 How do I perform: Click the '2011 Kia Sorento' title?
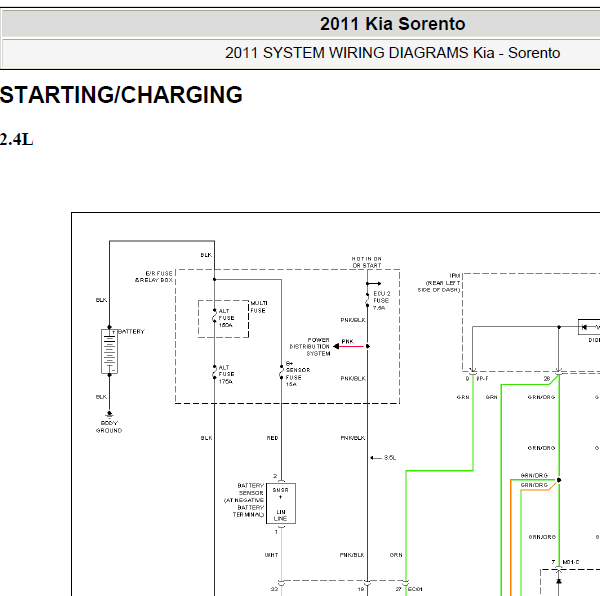coord(393,24)
